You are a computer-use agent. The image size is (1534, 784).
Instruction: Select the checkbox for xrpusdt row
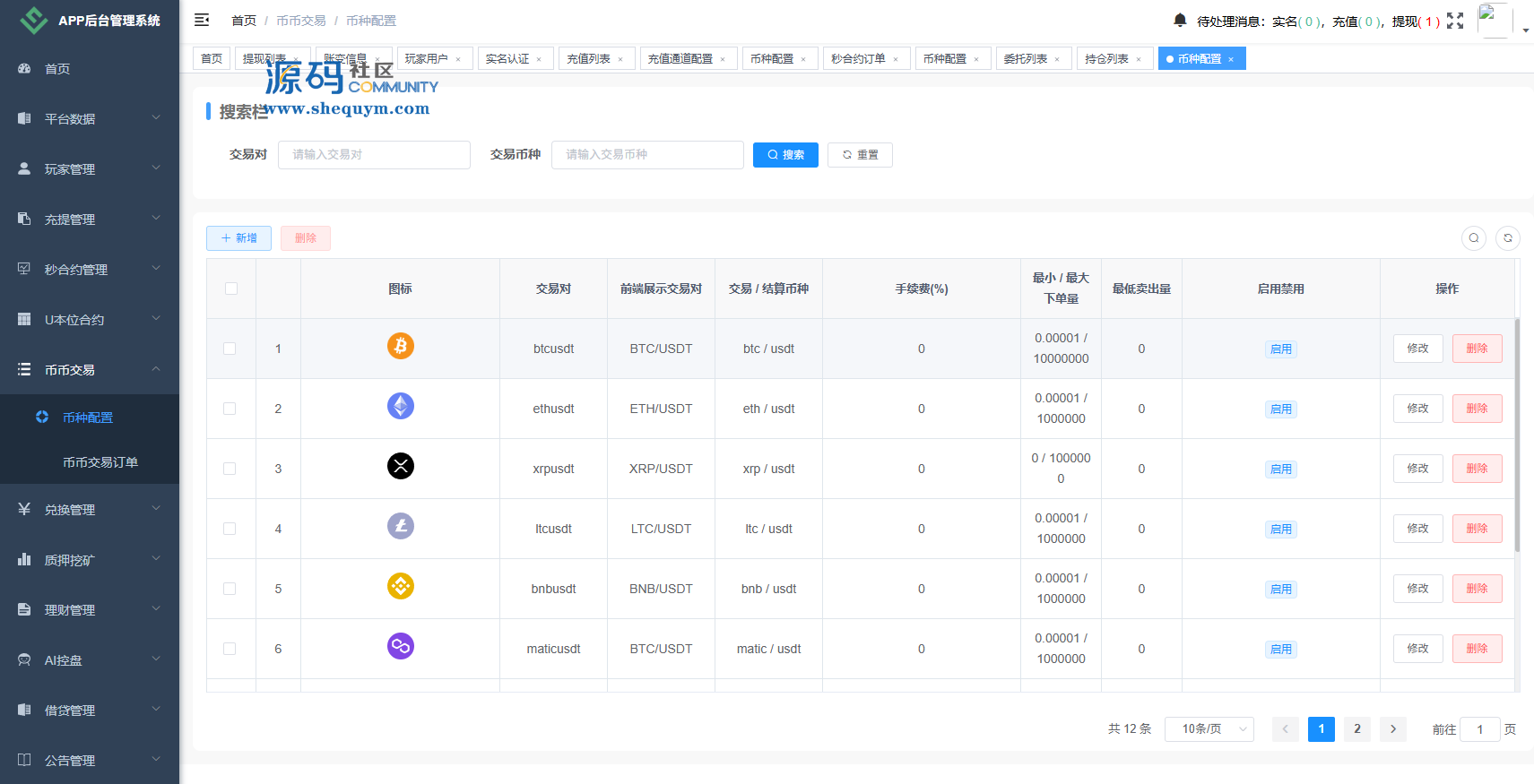(230, 469)
